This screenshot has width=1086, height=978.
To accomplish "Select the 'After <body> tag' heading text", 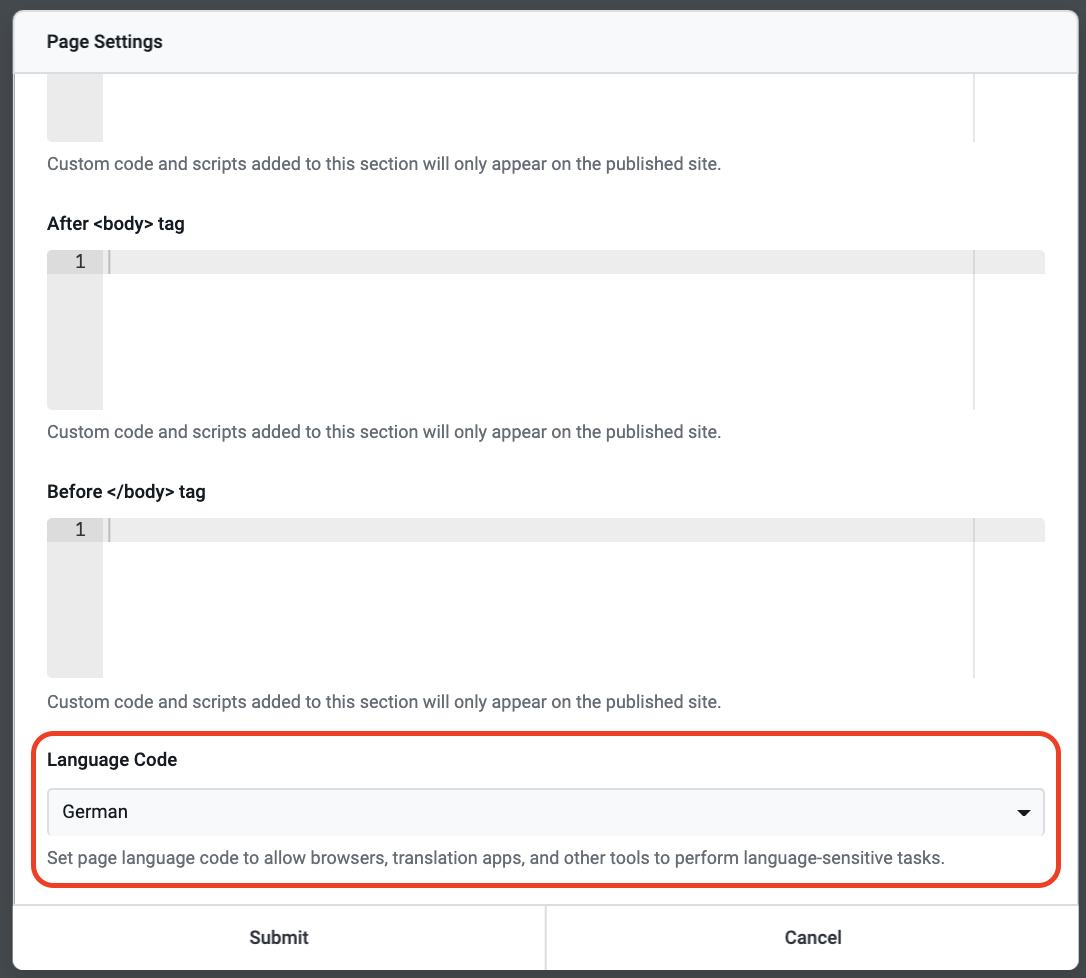I will pos(116,224).
